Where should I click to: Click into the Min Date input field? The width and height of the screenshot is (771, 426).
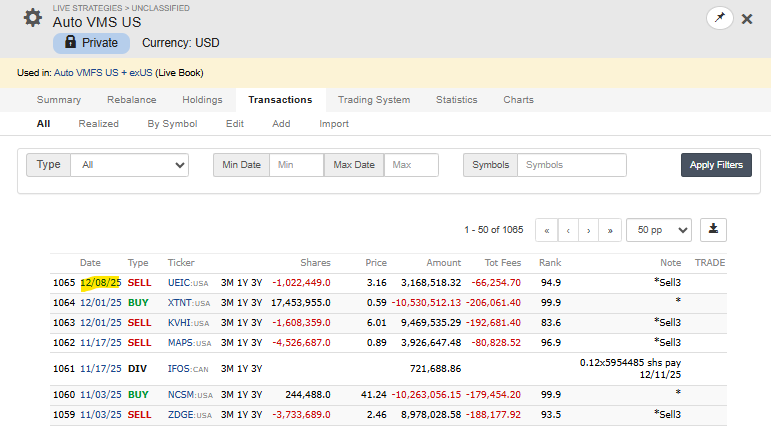296,165
